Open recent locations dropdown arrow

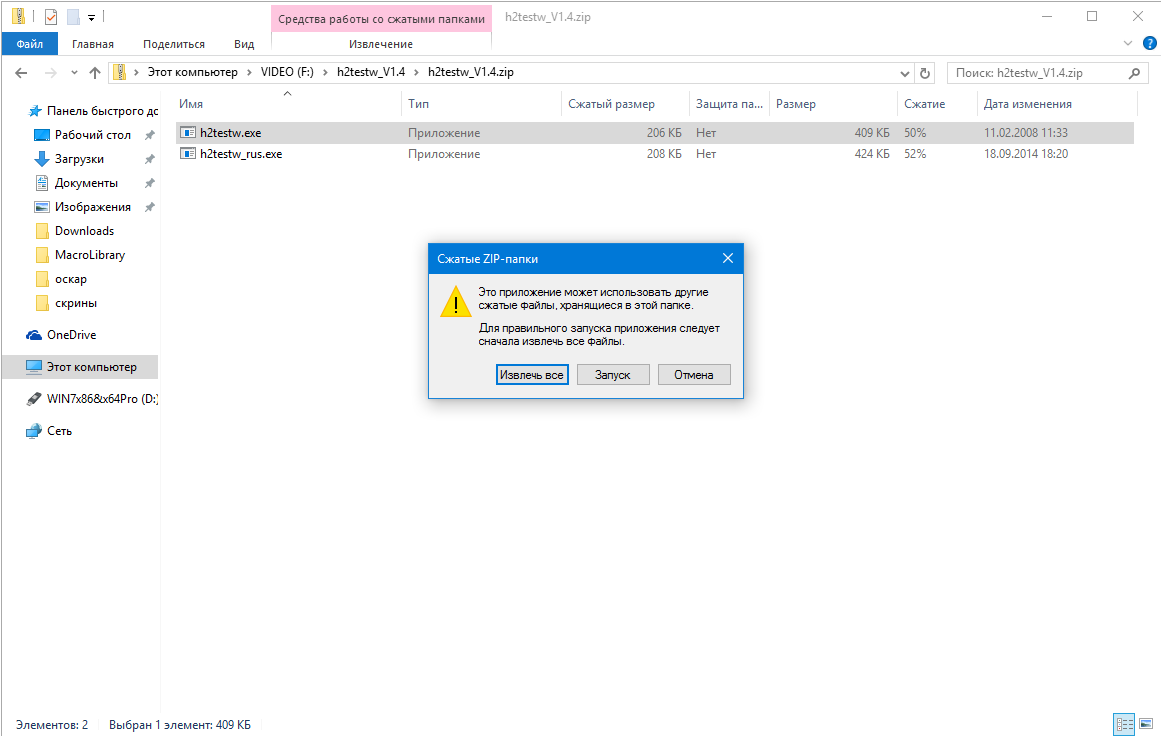click(74, 73)
